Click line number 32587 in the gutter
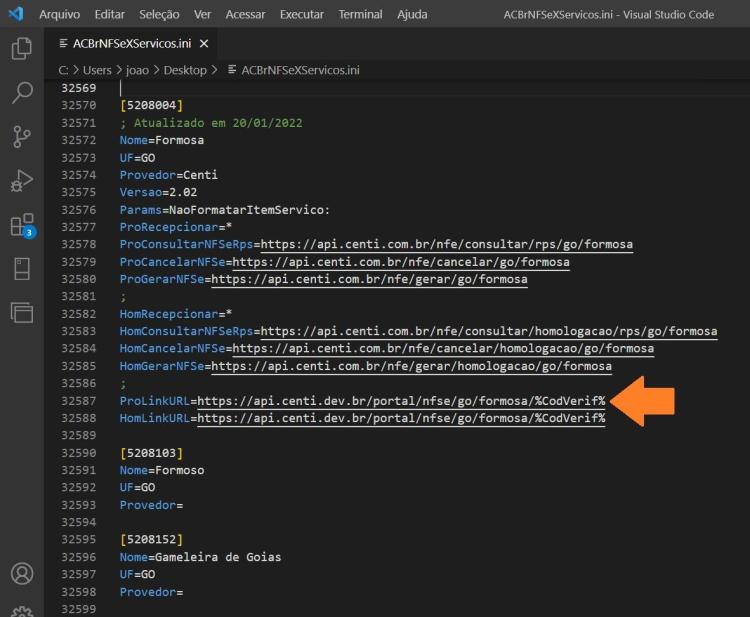The width and height of the screenshot is (750, 617). [78, 401]
